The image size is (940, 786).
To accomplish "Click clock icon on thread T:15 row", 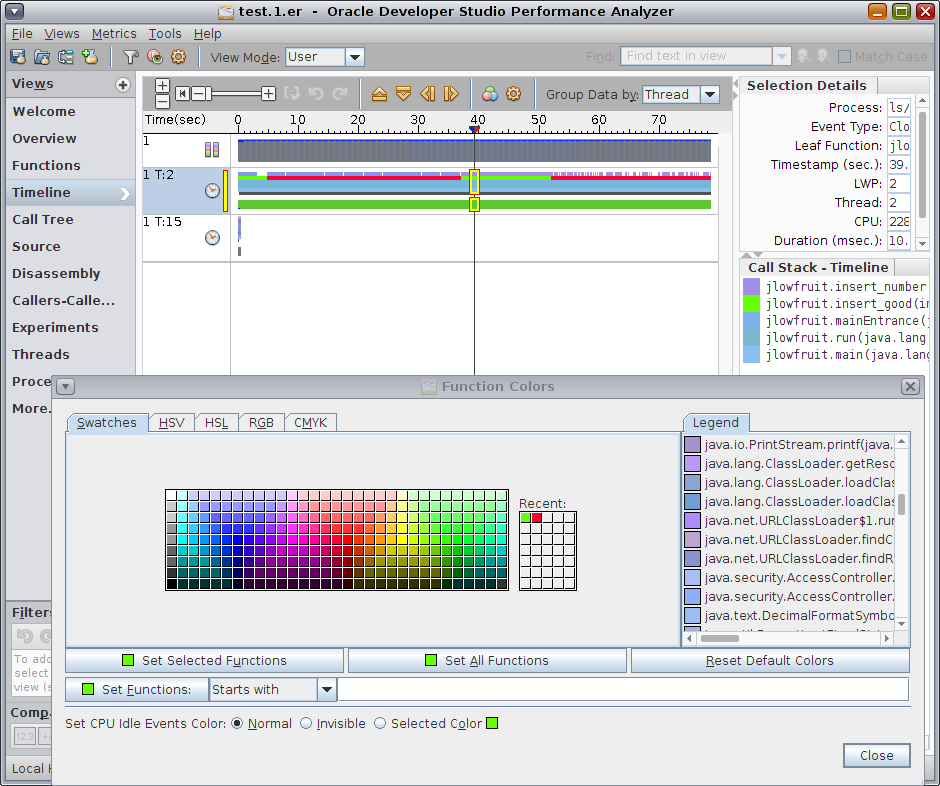I will tap(212, 237).
